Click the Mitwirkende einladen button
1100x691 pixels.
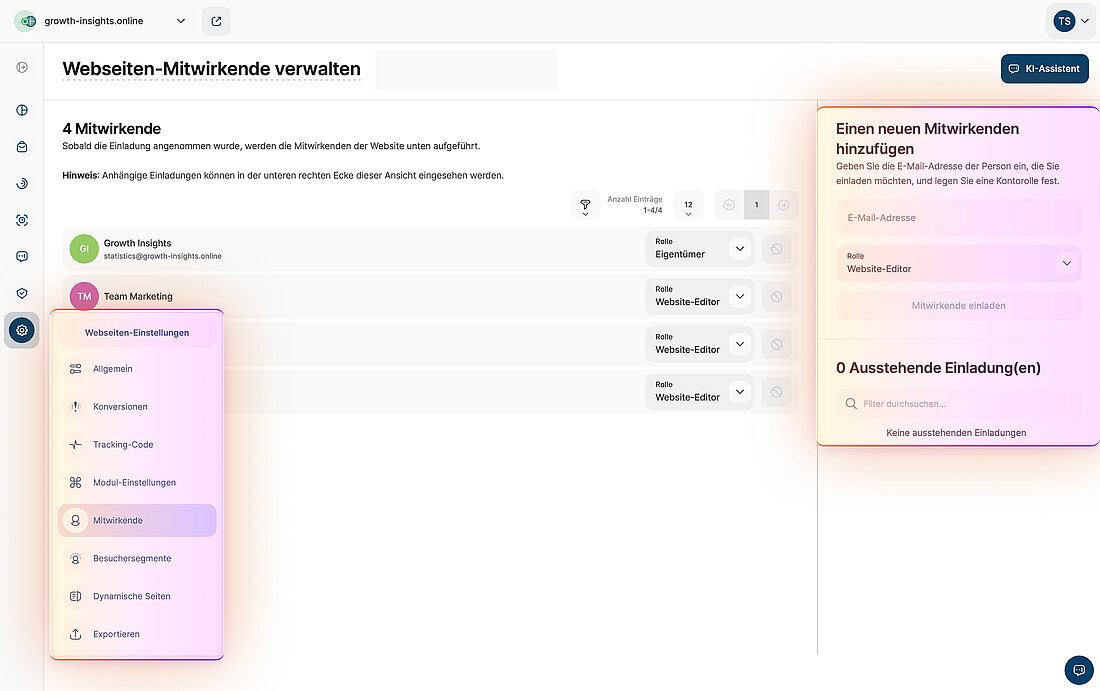pos(957,305)
